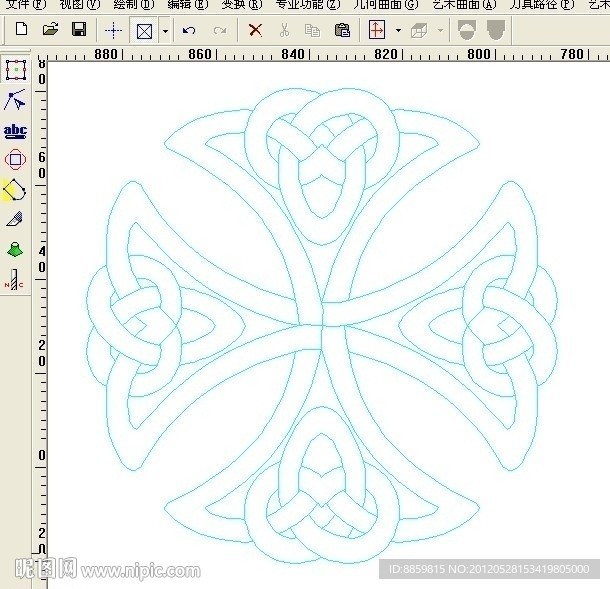Open the dropdown beside the 3D box icon
This screenshot has width=610, height=589.
(440, 30)
